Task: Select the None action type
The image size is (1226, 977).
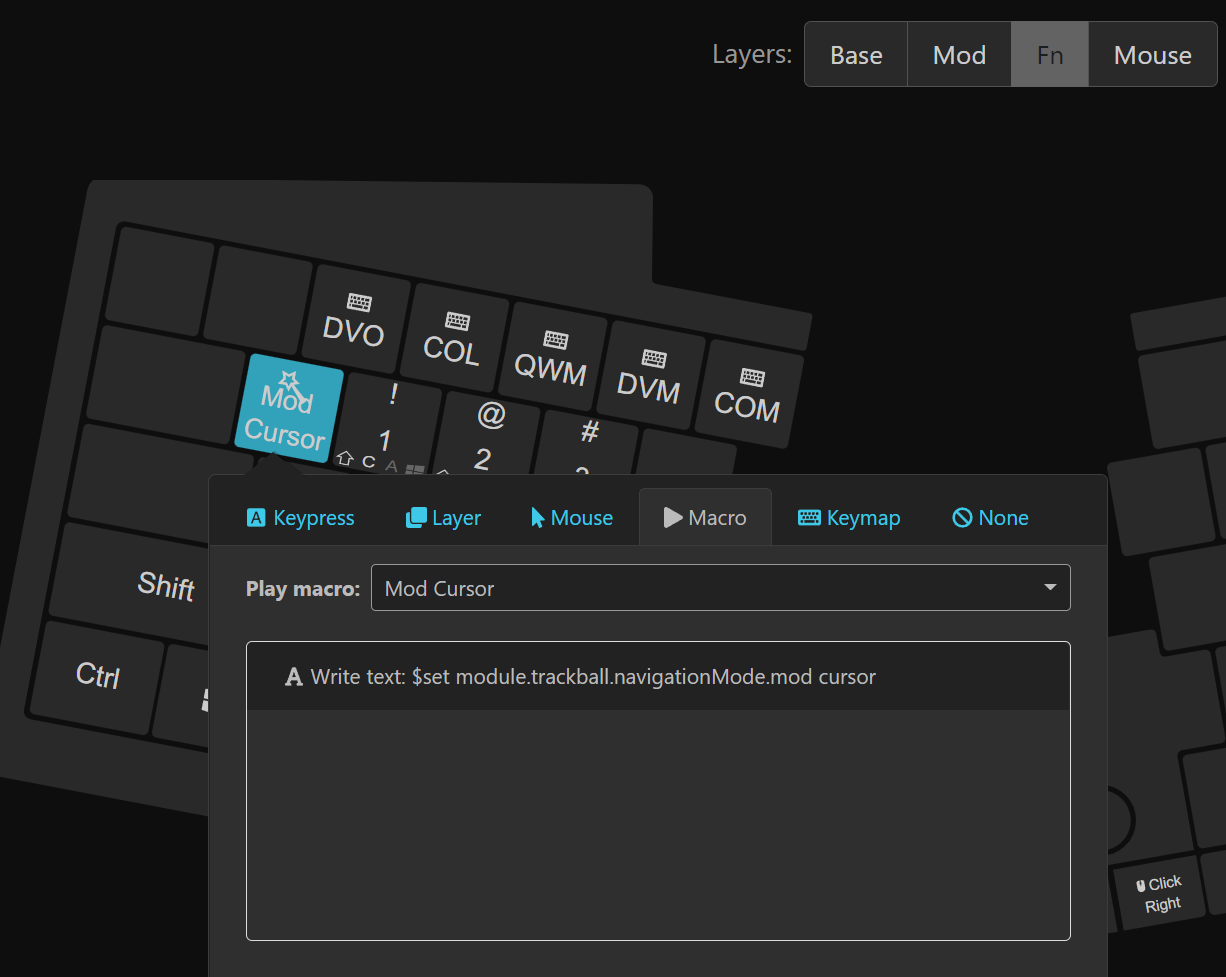Action: click(989, 517)
